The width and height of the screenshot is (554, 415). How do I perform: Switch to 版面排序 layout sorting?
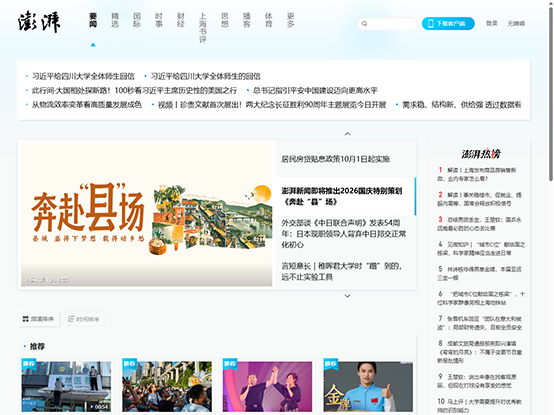click(x=38, y=319)
